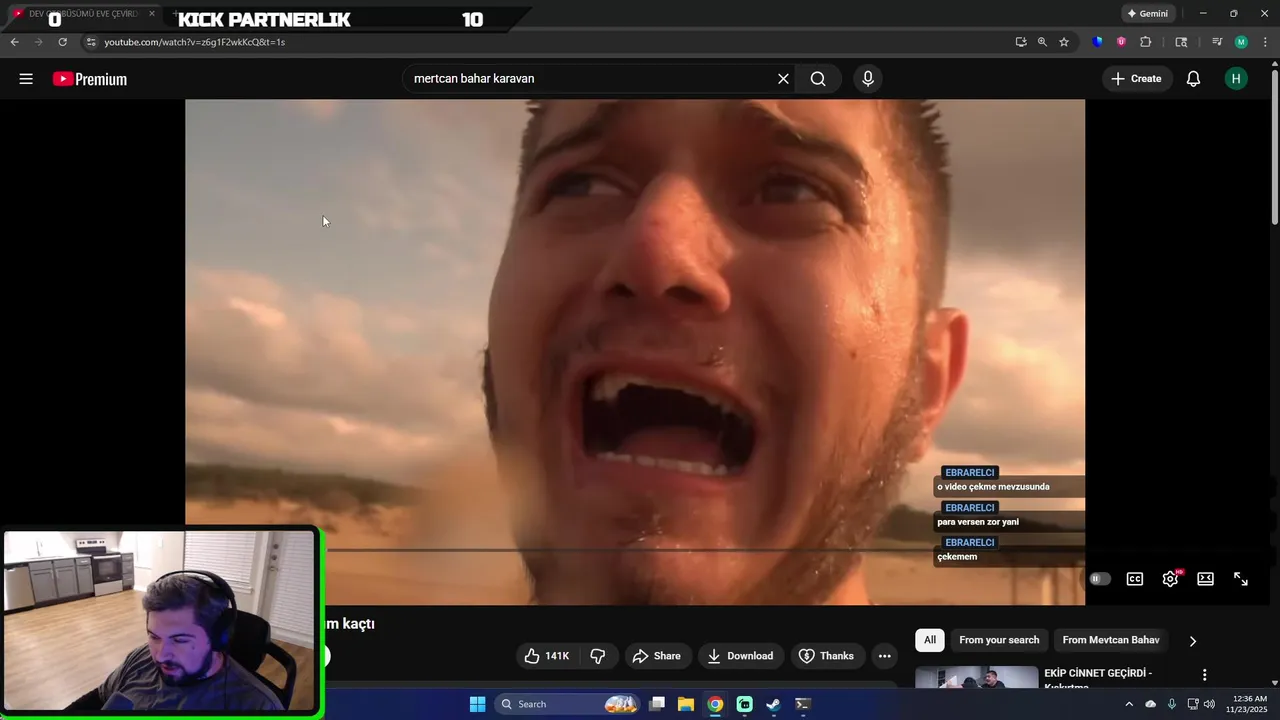Select From Mevtcan Bahav chip

tap(1111, 640)
